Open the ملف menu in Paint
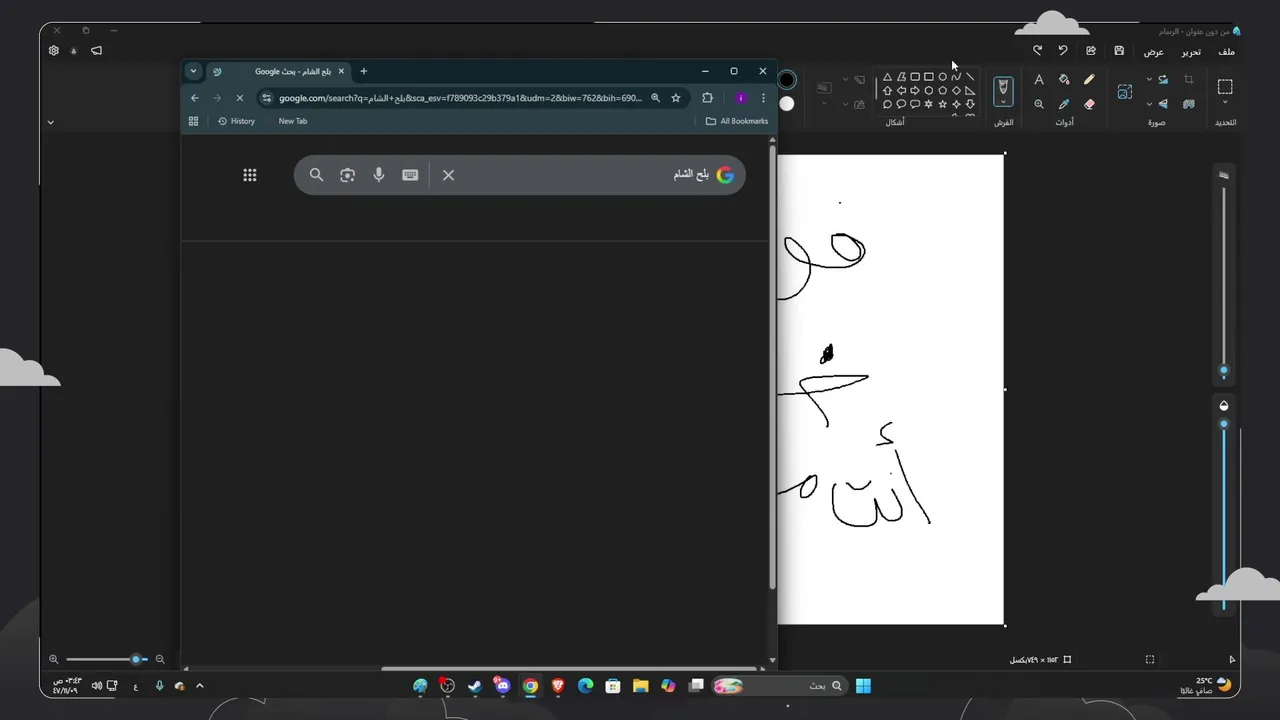Viewport: 1280px width, 720px height. coord(1227,52)
